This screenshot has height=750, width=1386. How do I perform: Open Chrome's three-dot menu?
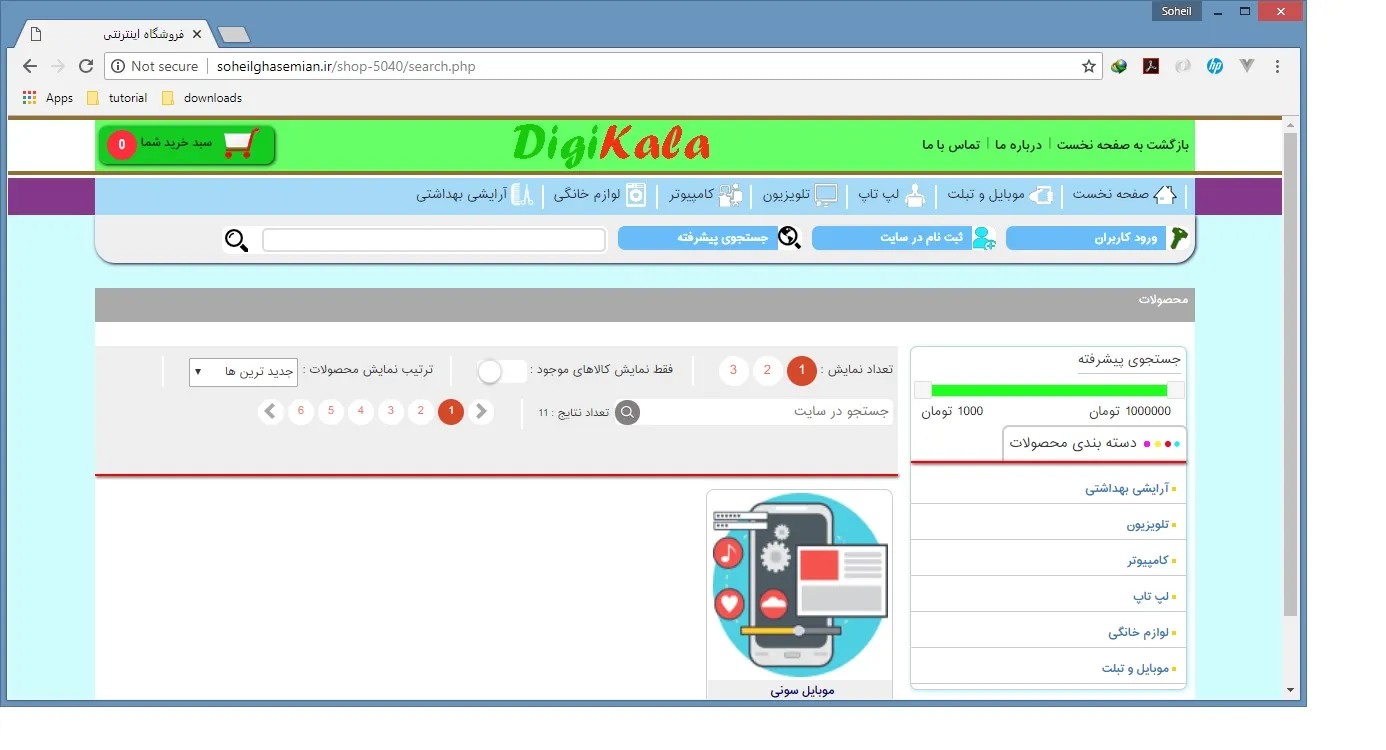[x=1277, y=67]
